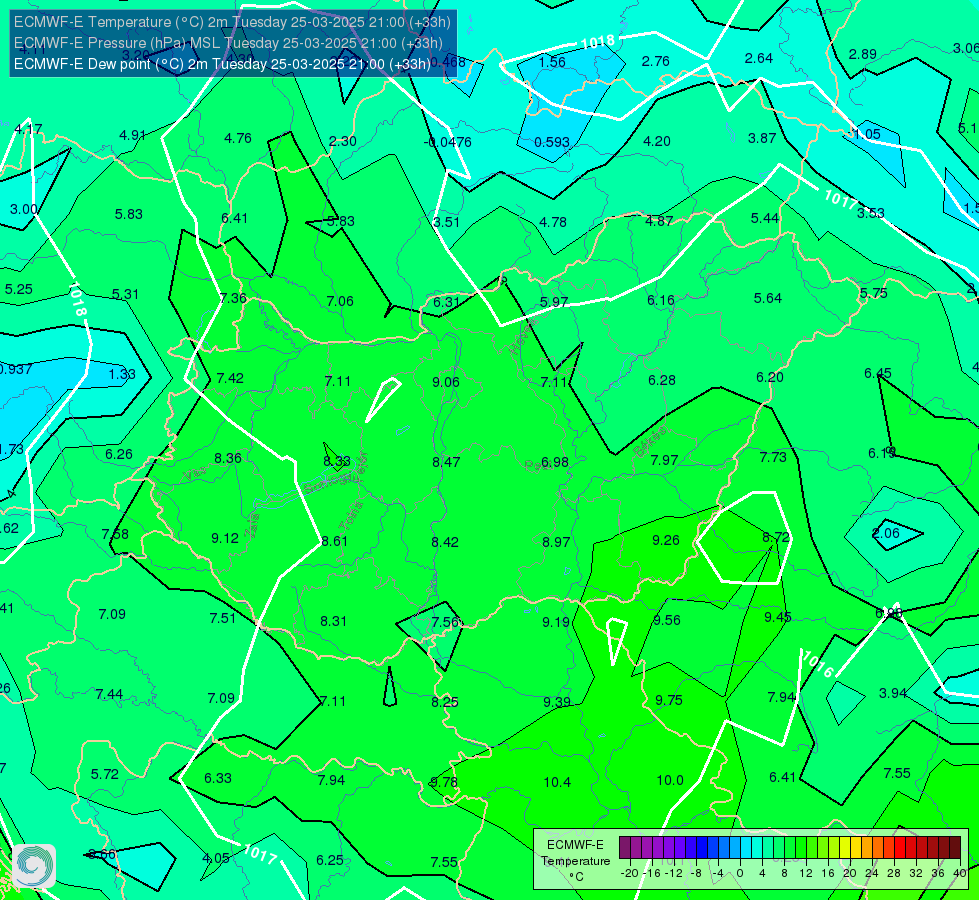Click the map value 0.593
The image size is (979, 900).
tap(552, 142)
